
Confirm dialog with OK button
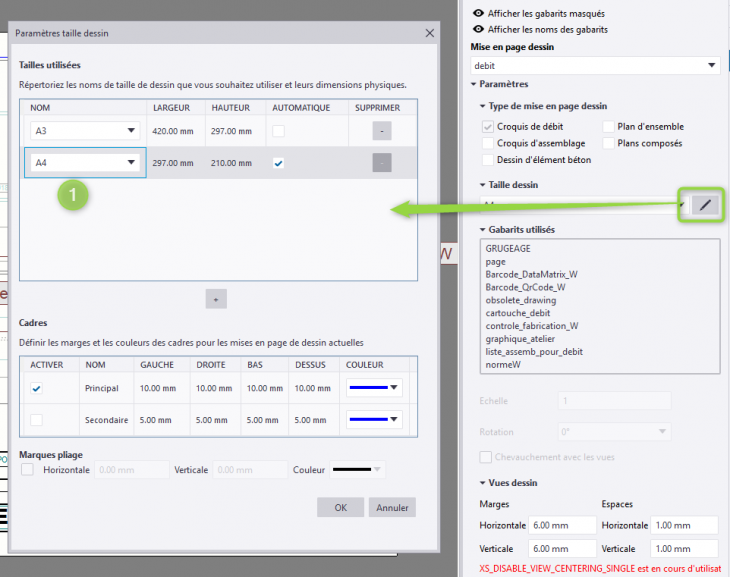(340, 507)
